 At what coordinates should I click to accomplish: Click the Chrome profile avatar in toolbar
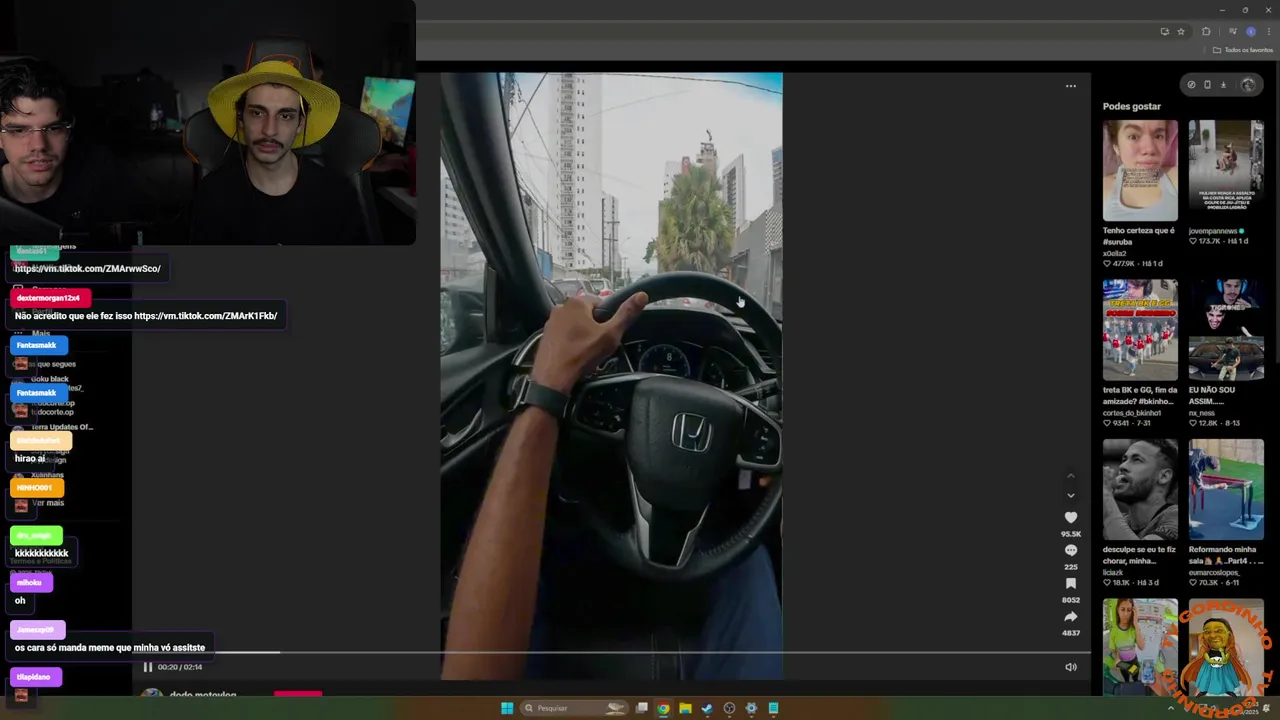coord(1250,32)
